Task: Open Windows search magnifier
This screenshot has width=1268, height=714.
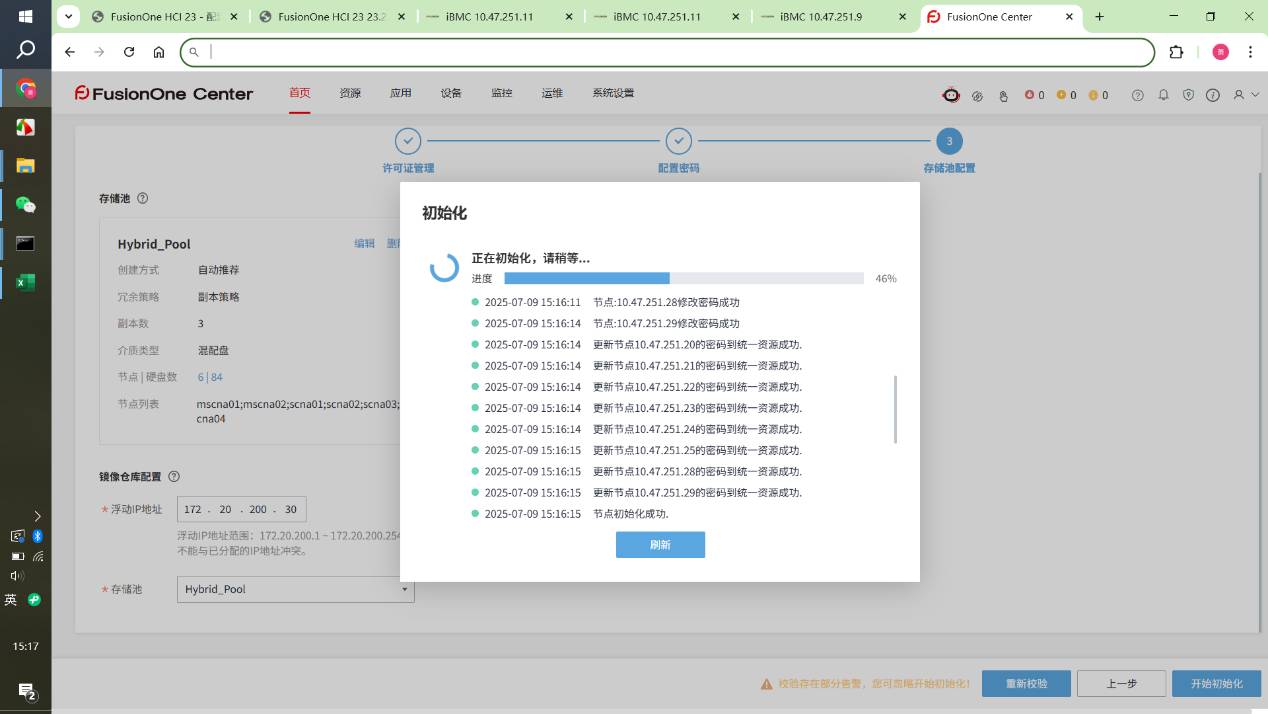Action: pos(26,50)
